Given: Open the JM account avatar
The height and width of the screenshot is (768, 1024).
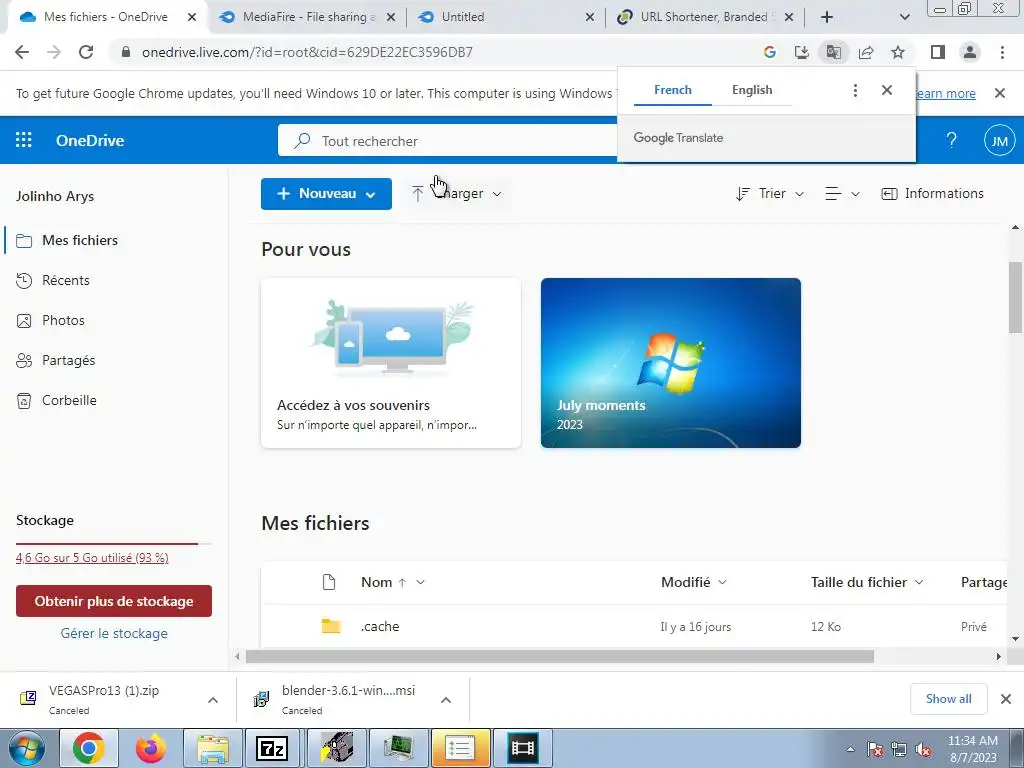Looking at the screenshot, I should point(999,140).
